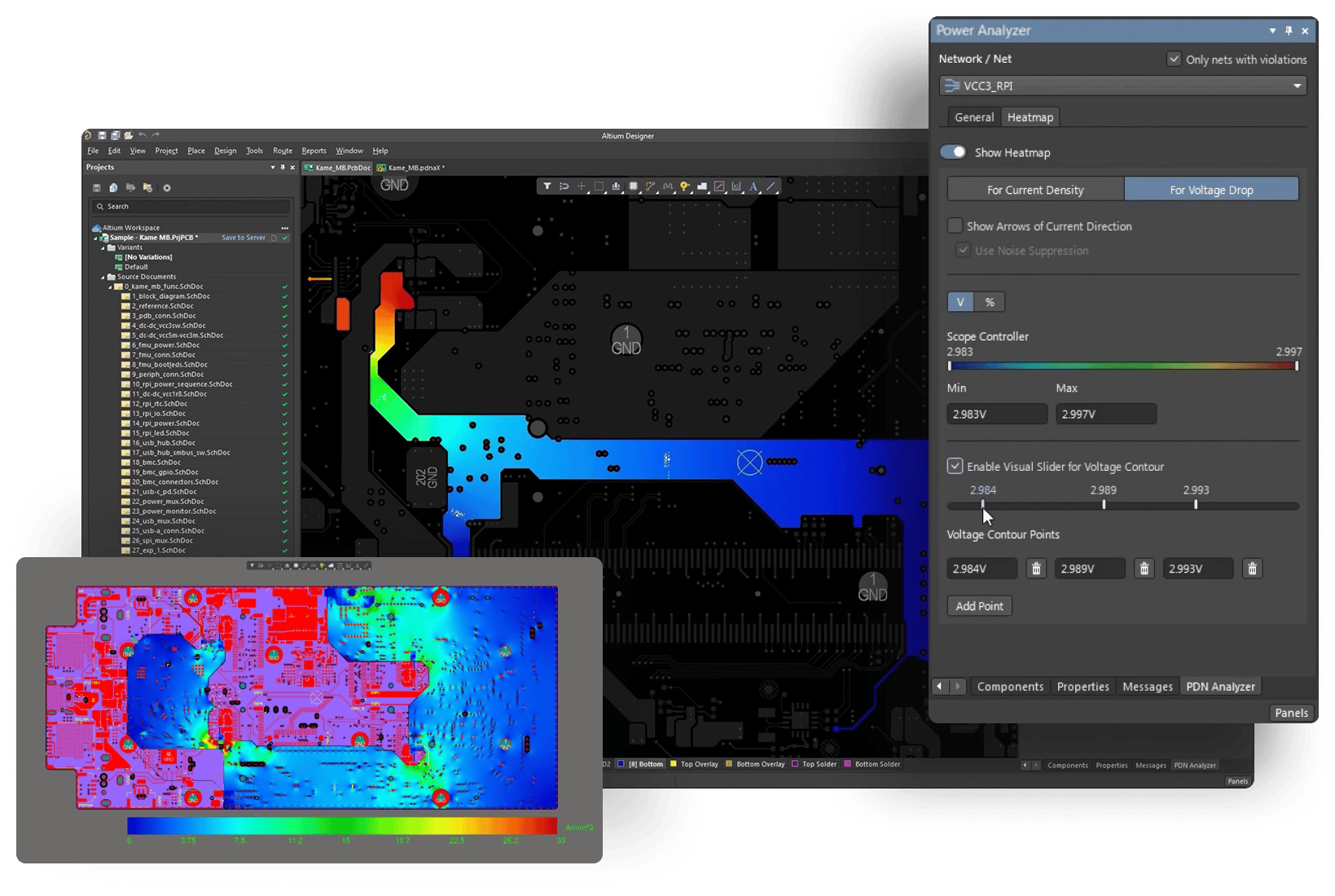Delete the 2.993V contour point trash icon
Screen dimensions: 1335x896
[x=1252, y=569]
